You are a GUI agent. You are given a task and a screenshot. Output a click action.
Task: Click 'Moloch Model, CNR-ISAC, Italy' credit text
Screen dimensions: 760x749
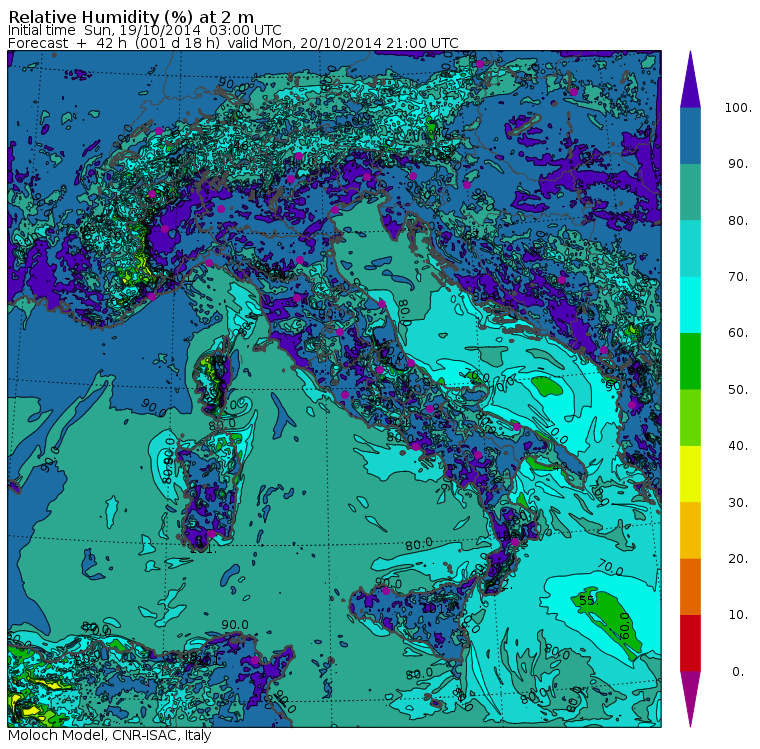(110, 735)
